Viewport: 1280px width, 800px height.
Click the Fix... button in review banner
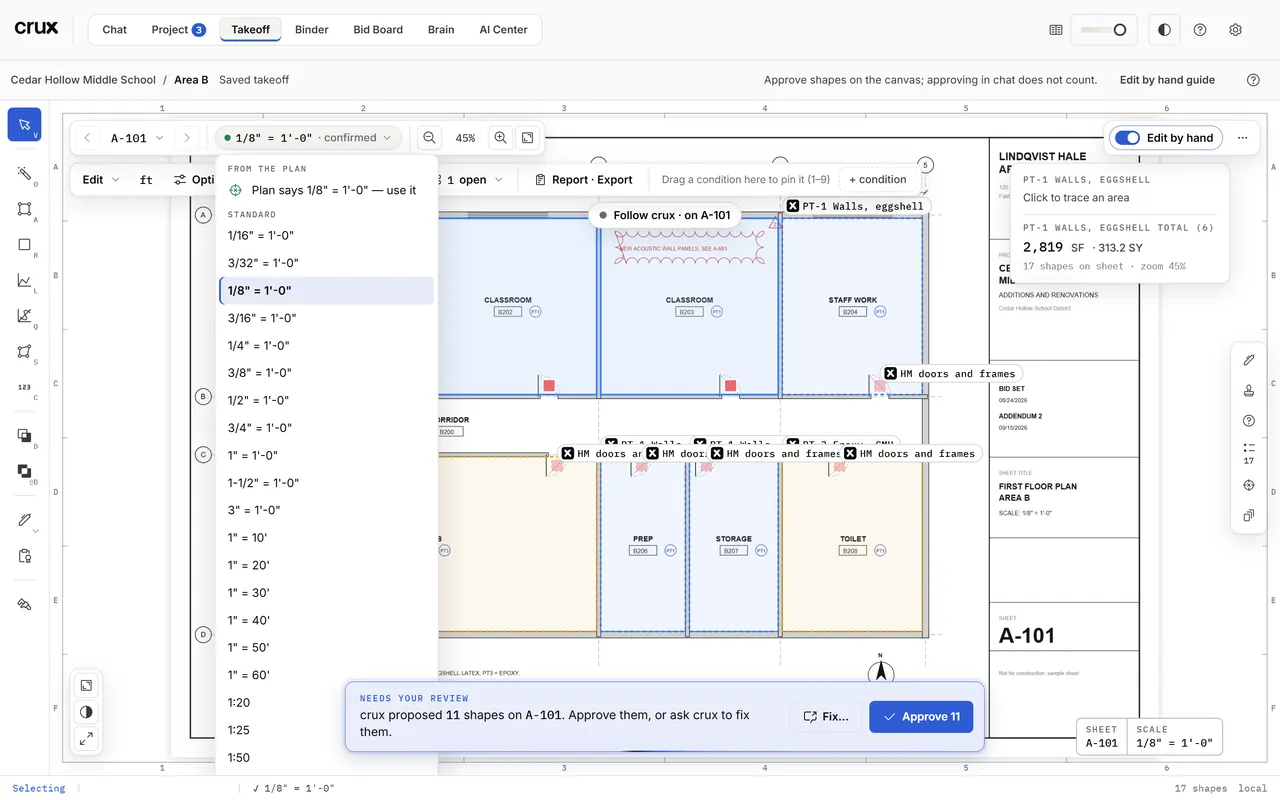[826, 717]
